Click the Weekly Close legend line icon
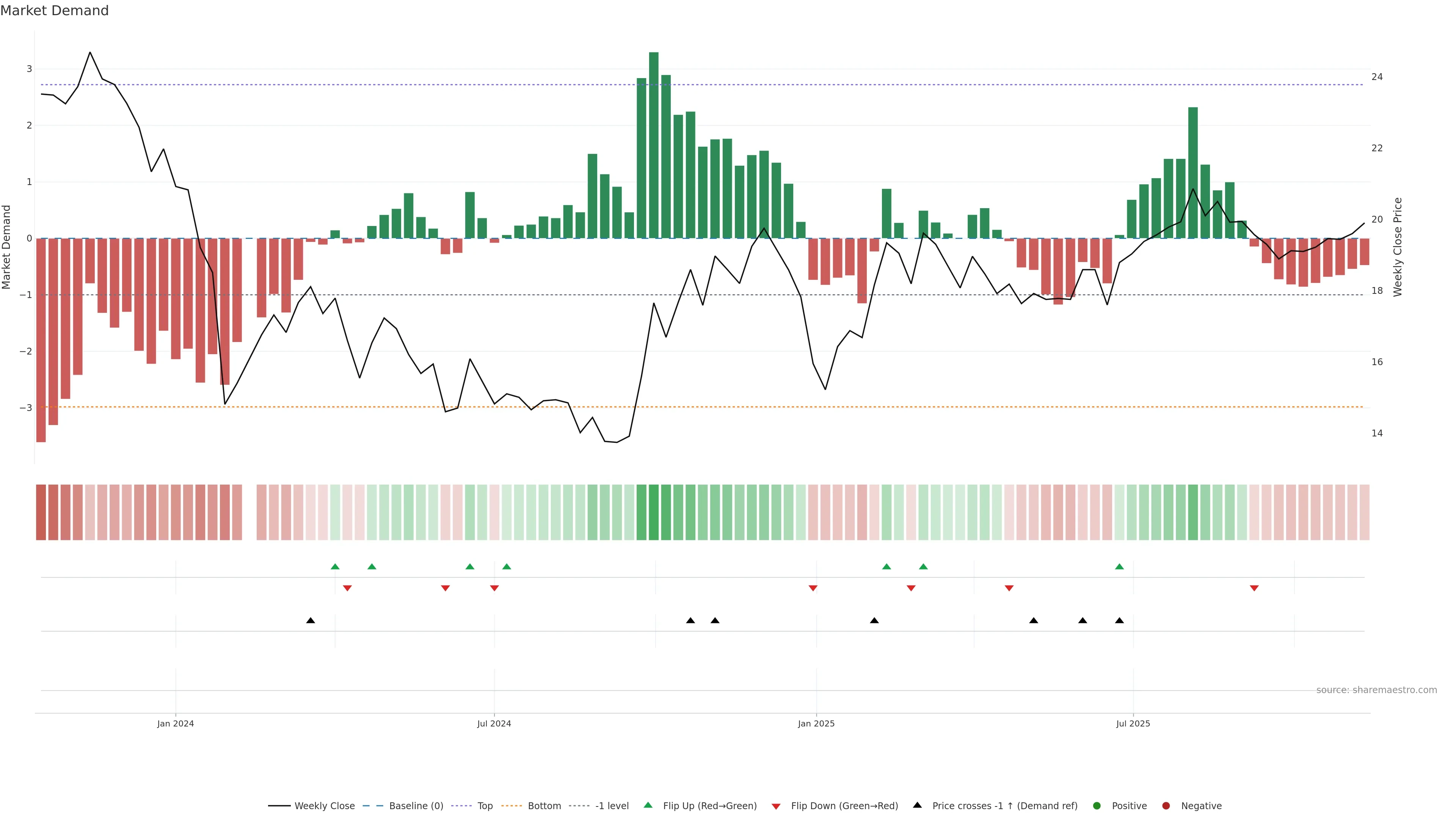Image resolution: width=1456 pixels, height=819 pixels. point(279,806)
